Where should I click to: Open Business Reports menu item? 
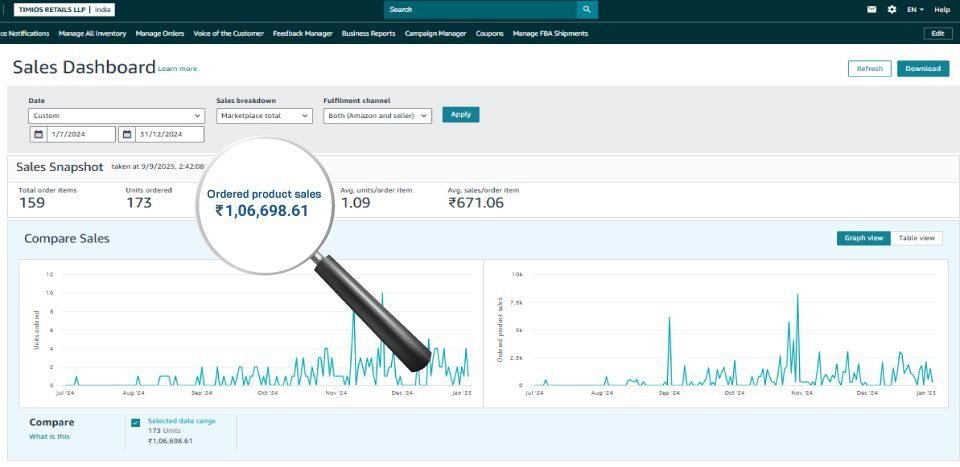pos(368,33)
